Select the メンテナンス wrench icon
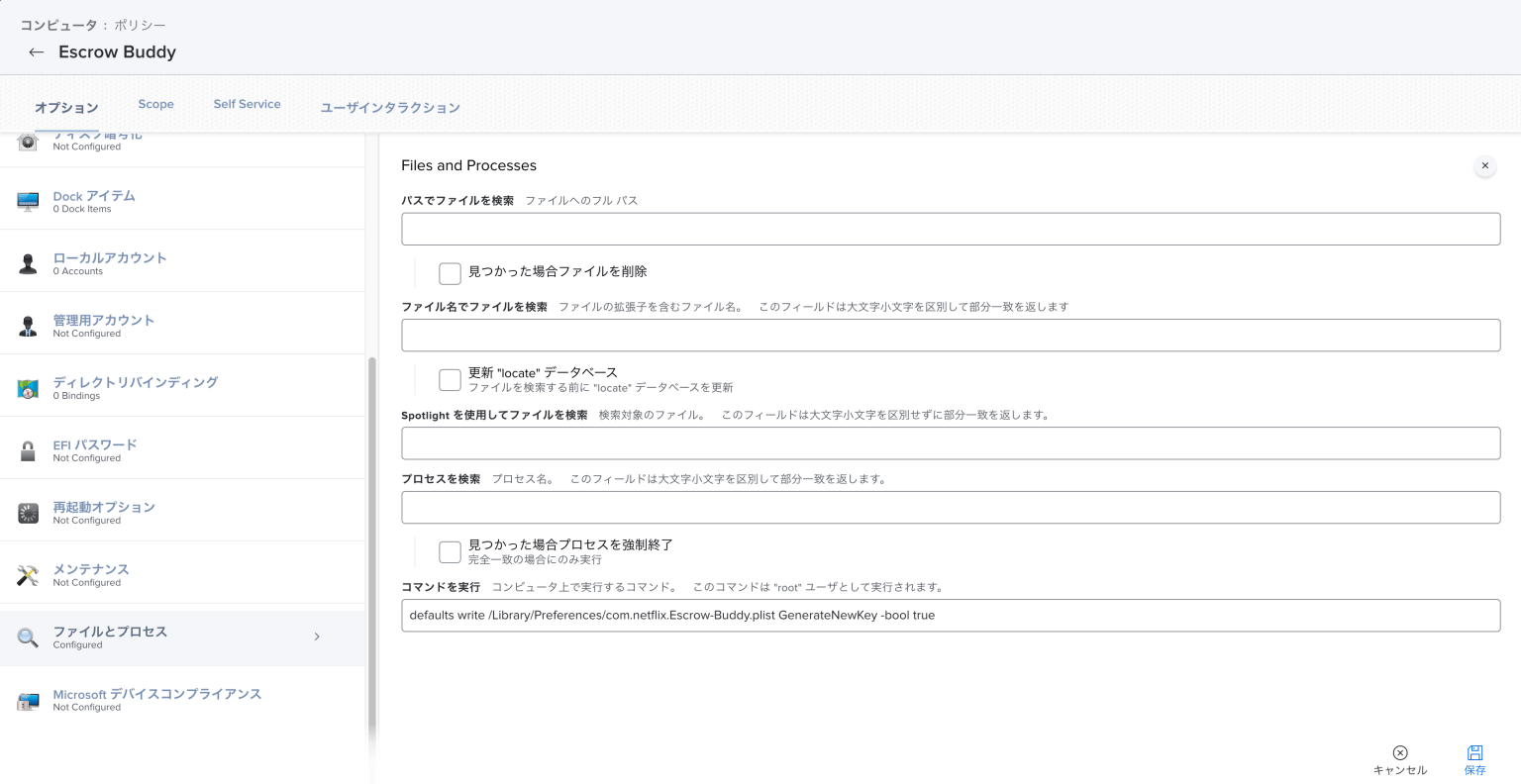This screenshot has height=784, width=1521. (27, 574)
